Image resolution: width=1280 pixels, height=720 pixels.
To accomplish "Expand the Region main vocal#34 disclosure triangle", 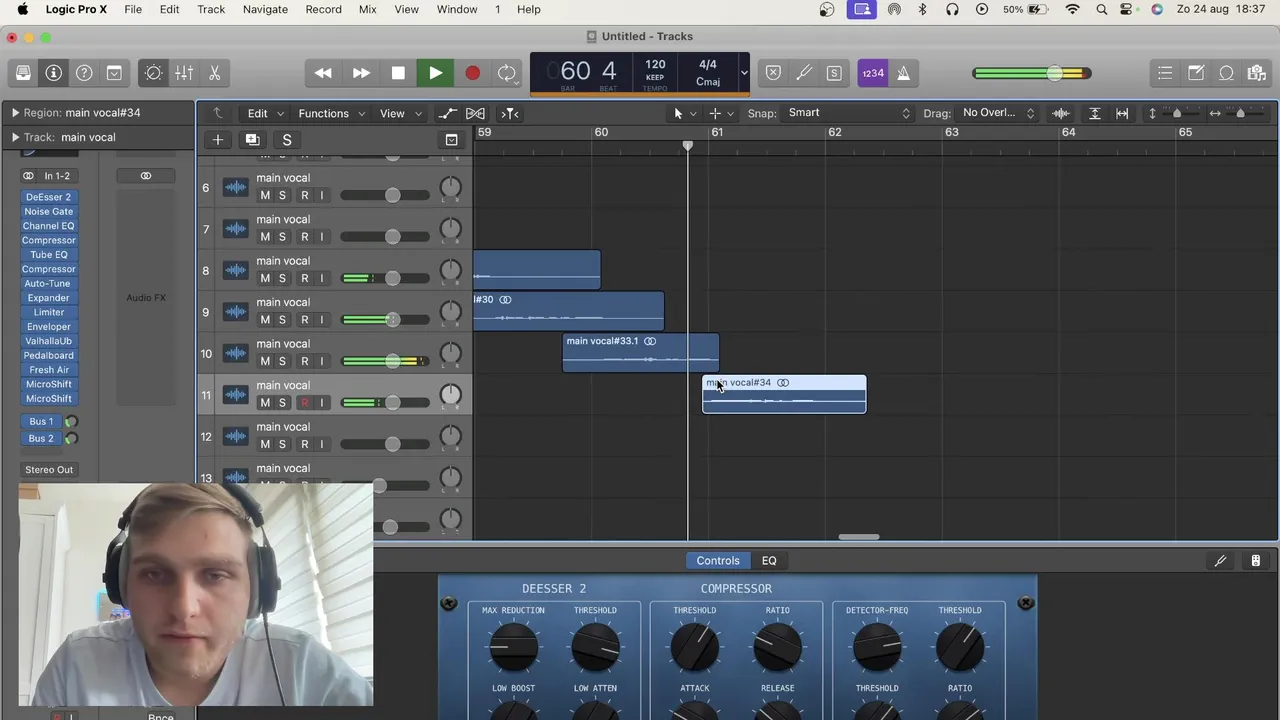I will point(15,112).
